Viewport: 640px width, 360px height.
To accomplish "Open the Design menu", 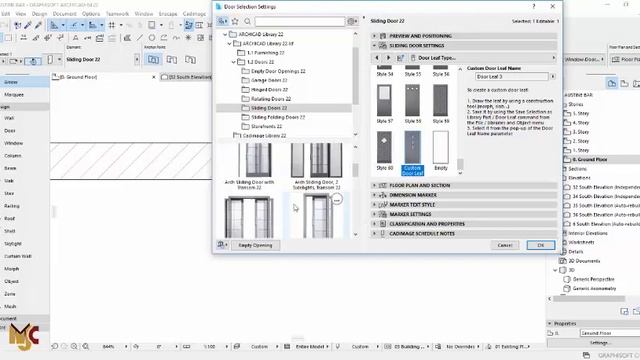I will pyautogui.click(x=40, y=14).
